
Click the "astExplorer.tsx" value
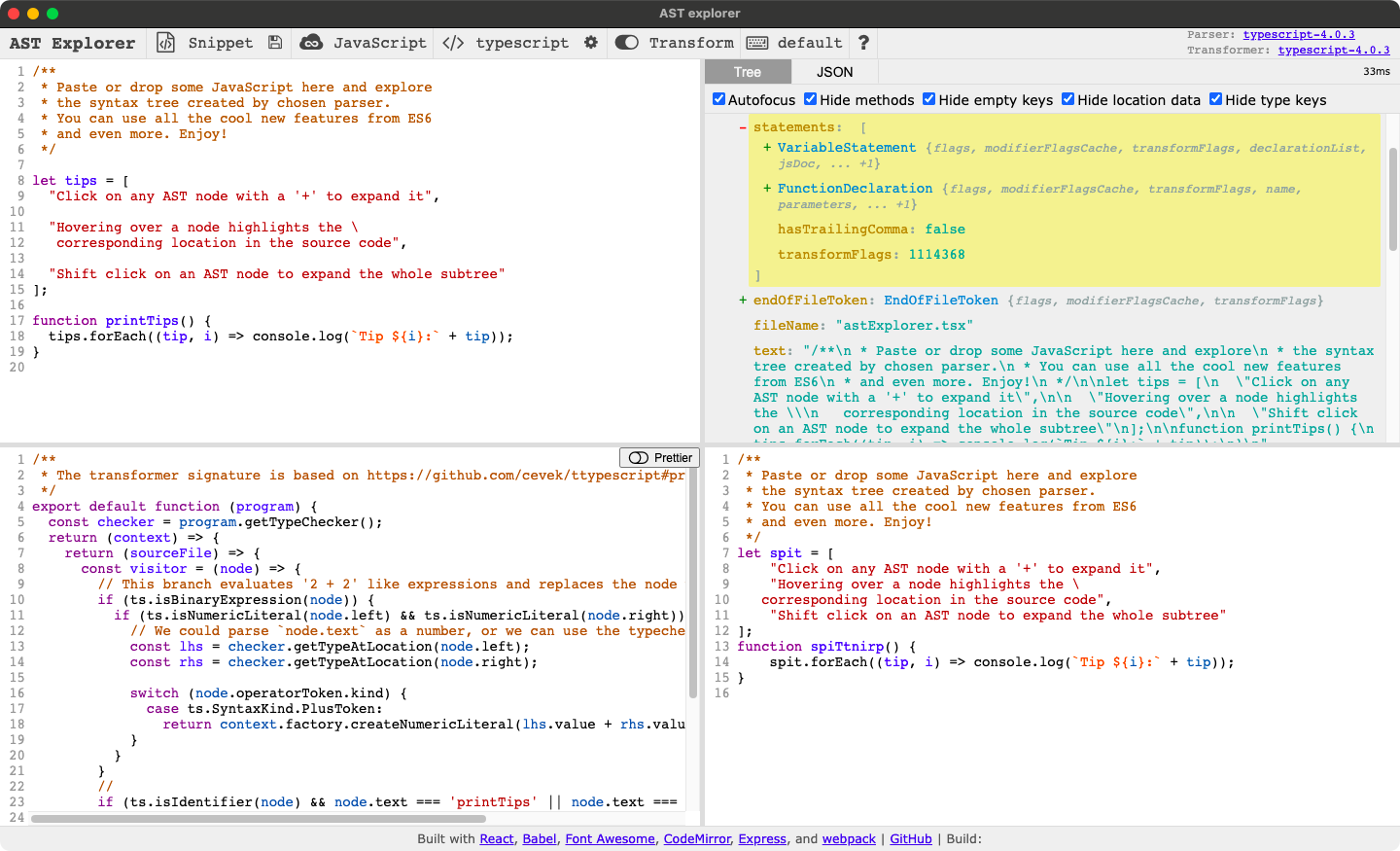904,326
